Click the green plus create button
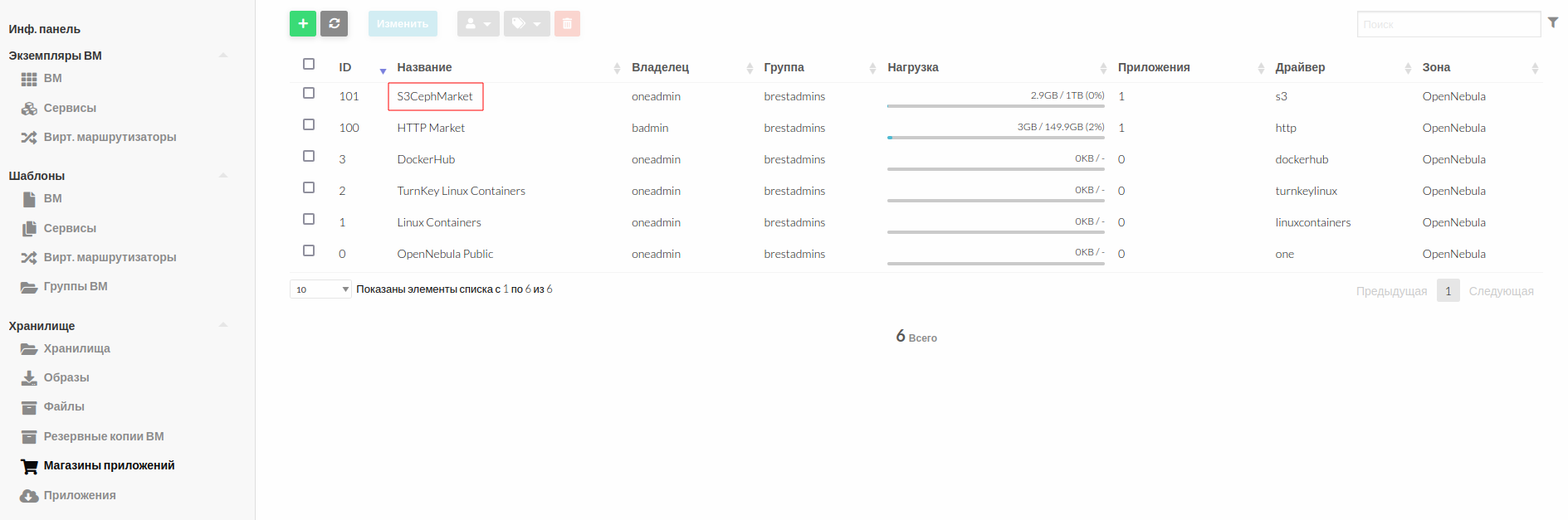The width and height of the screenshot is (1568, 520). (x=303, y=24)
